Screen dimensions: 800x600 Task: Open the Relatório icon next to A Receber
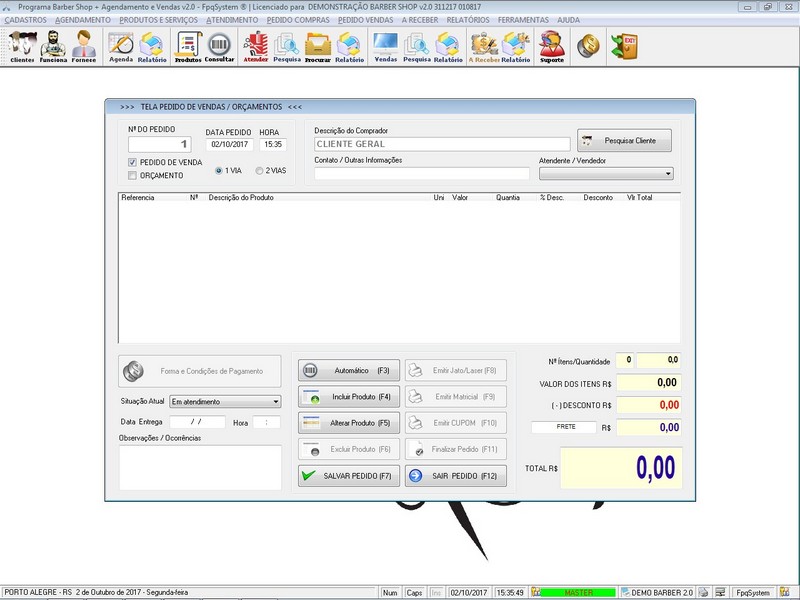point(516,46)
